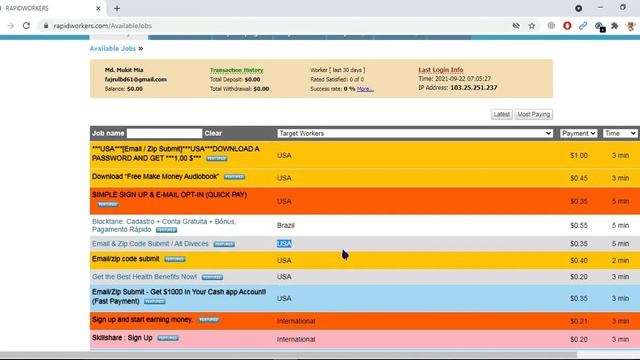640x360 pixels.
Task: Open the Email/zip code submit job
Action: coord(126,259)
